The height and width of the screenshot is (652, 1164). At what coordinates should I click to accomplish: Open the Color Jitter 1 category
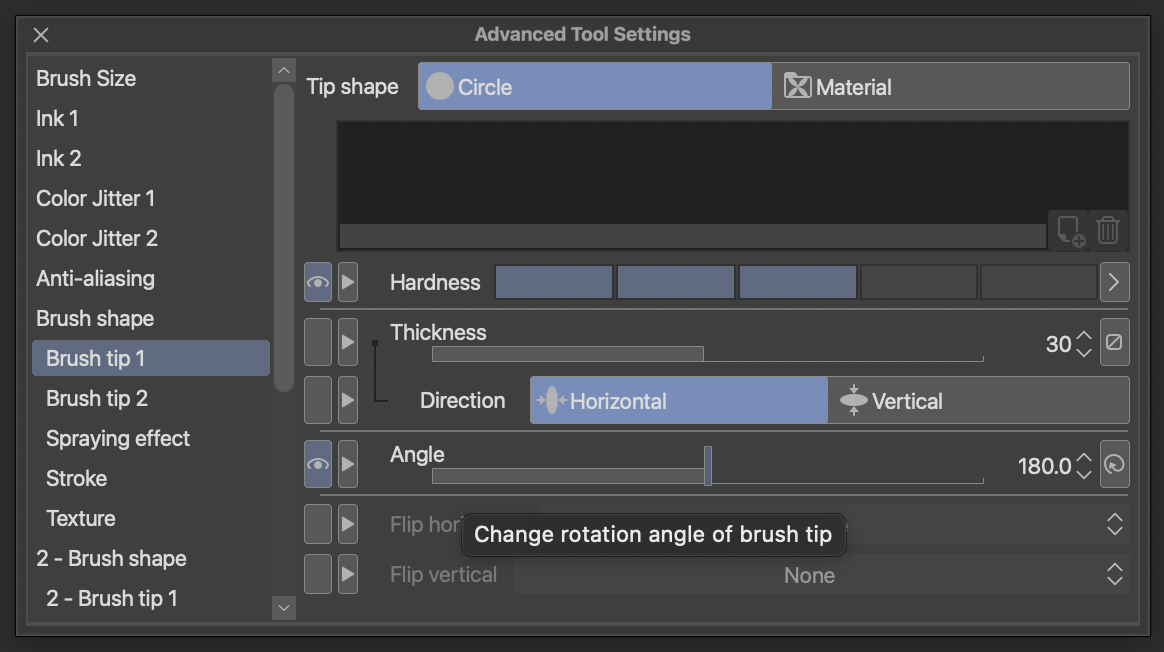coord(151,198)
